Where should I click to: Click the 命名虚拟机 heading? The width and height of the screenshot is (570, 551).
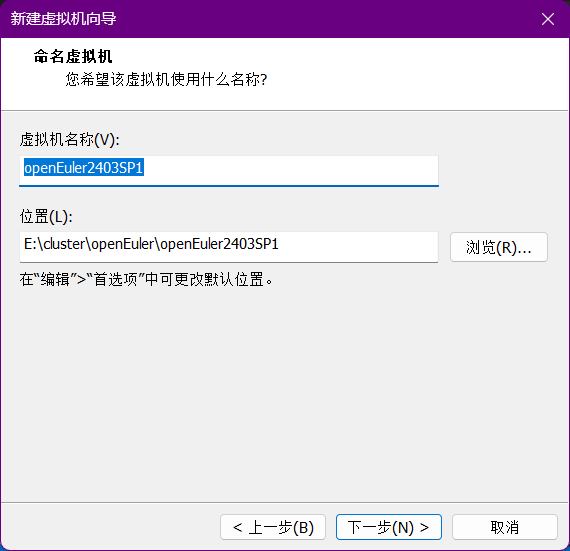(73, 56)
